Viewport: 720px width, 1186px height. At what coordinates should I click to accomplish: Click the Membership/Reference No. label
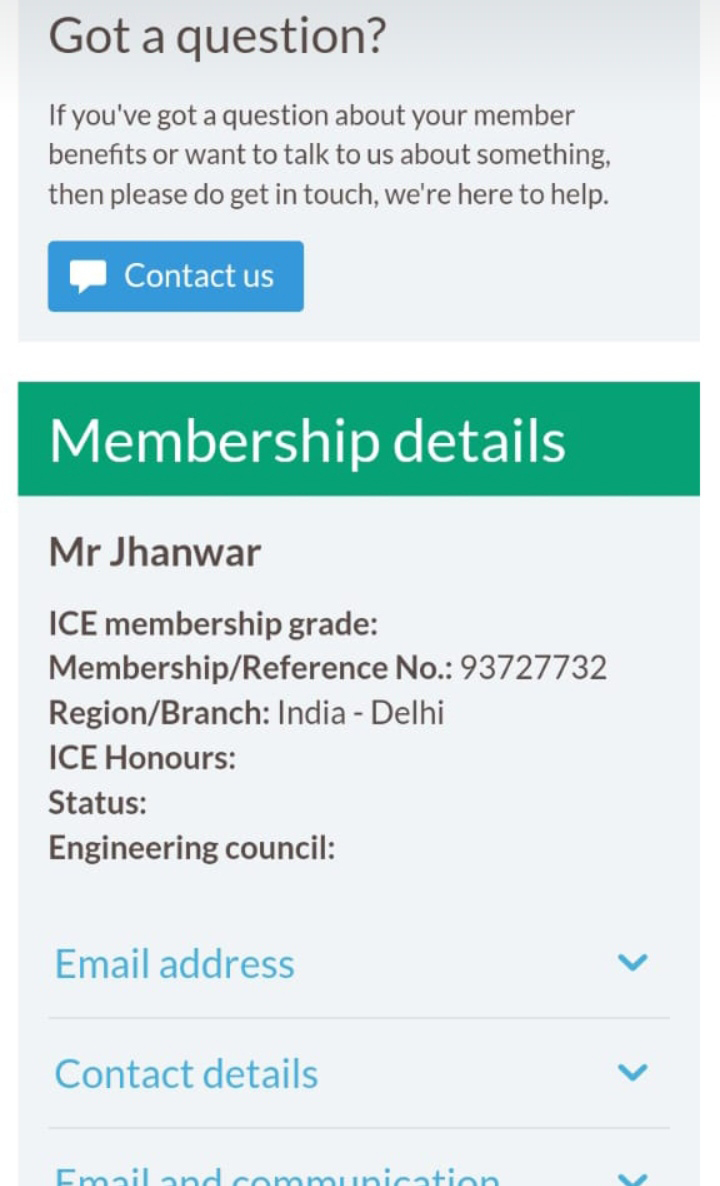[250, 668]
